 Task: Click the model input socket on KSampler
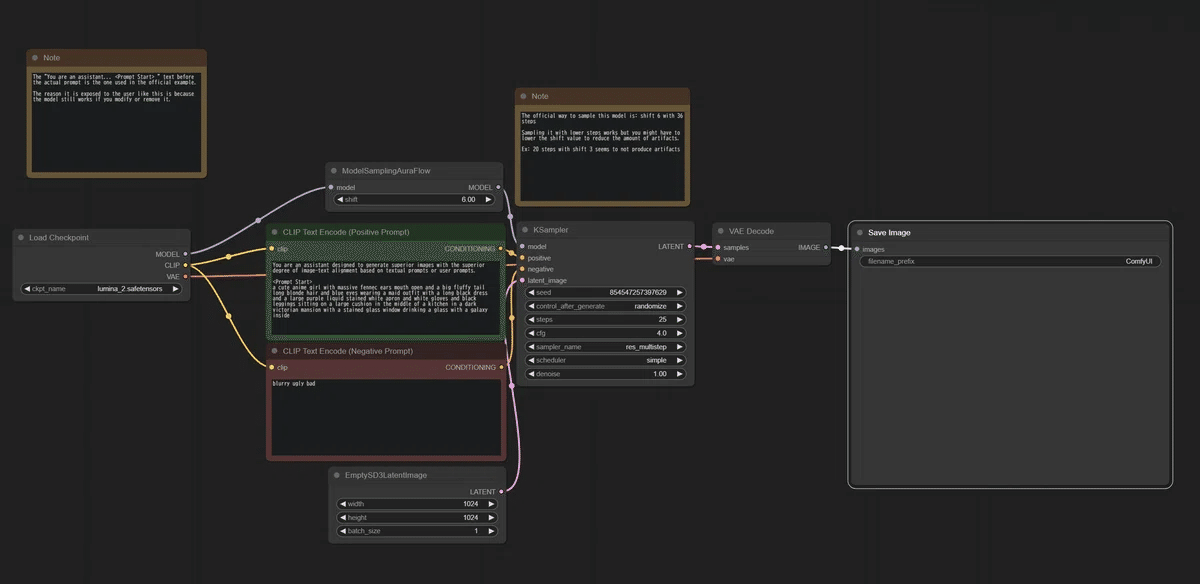522,246
